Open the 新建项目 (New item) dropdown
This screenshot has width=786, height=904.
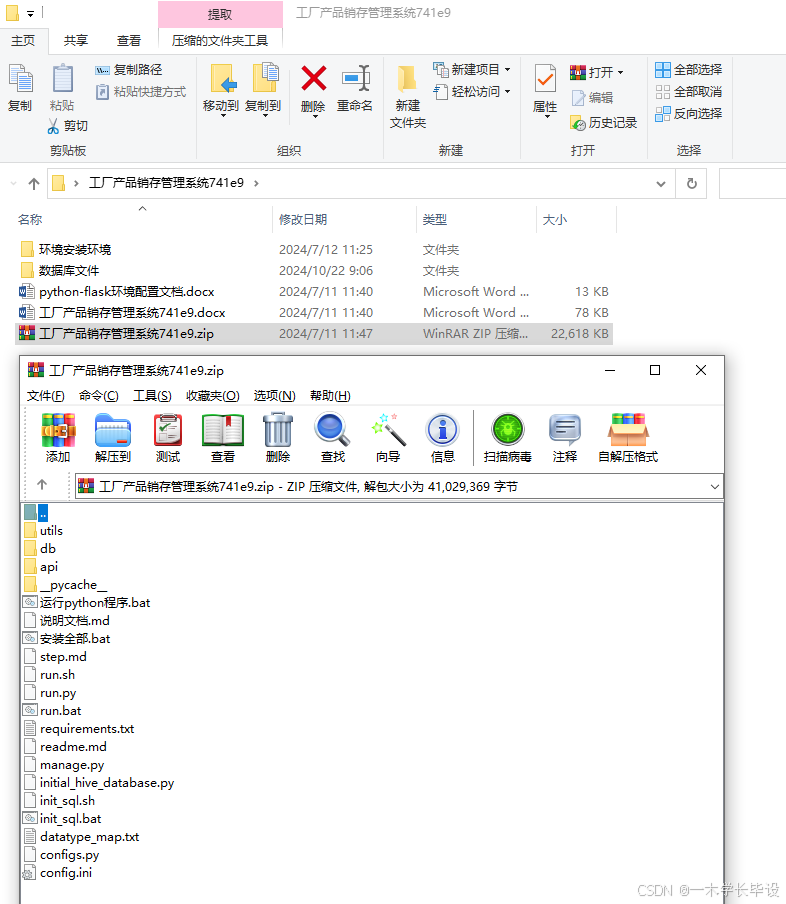507,70
